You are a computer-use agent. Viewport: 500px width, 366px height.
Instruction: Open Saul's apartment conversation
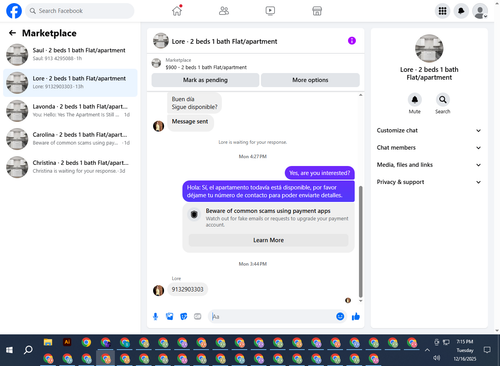[x=70, y=54]
